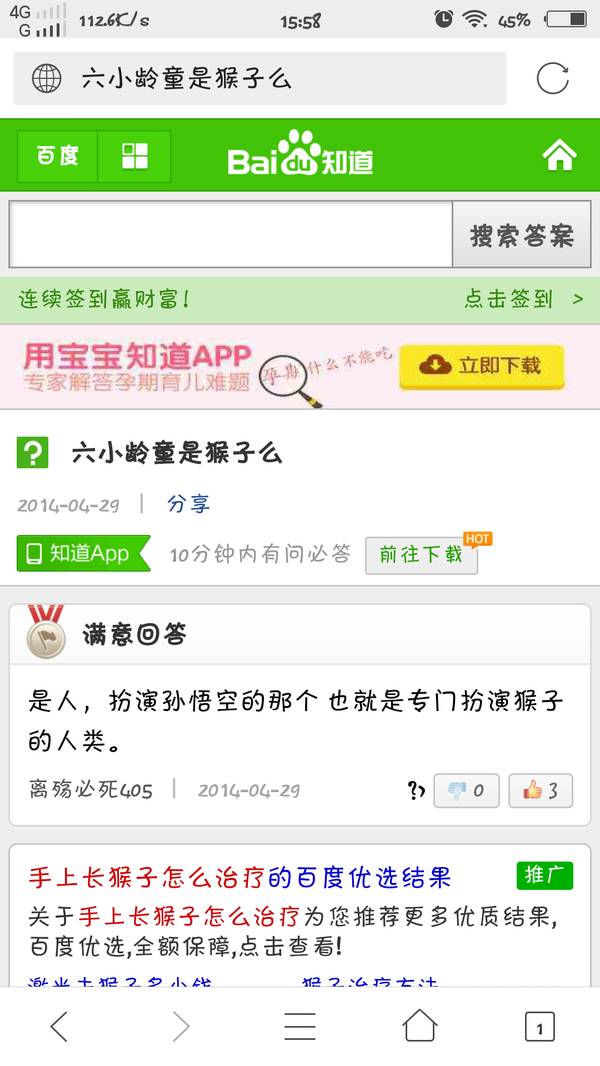
Task: Open the Baidu Zhidao home icon
Action: point(559,156)
